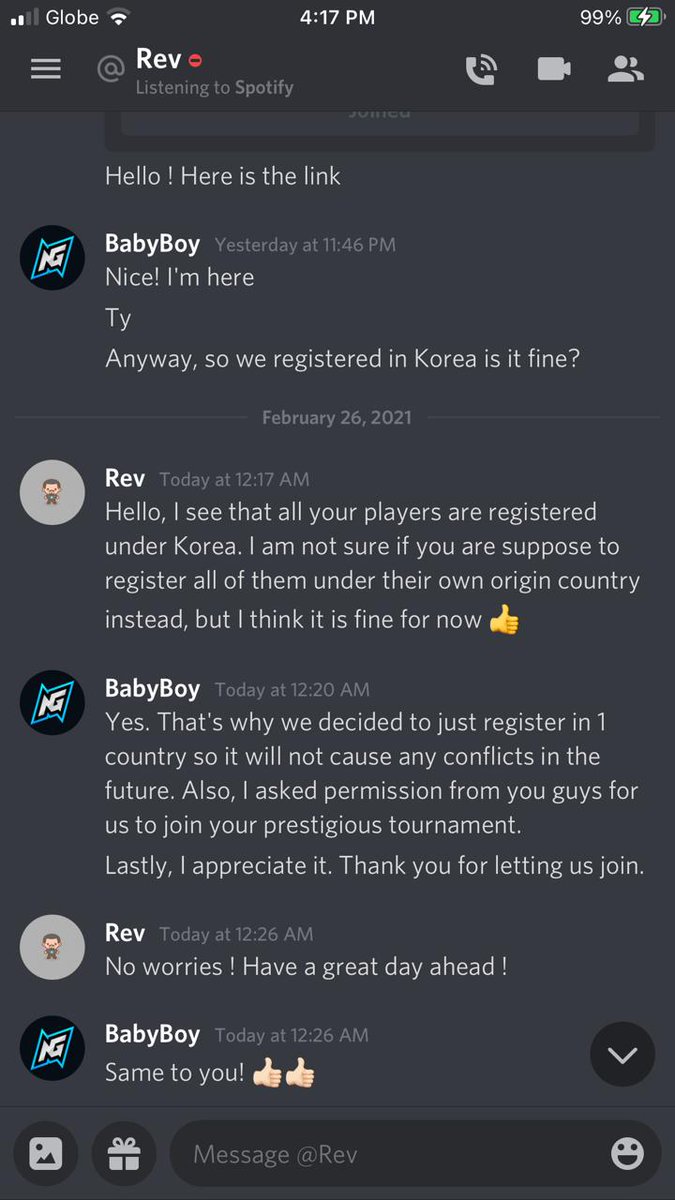Screen dimensions: 675x1200
Task: Open the hamburger menu
Action: 46,69
